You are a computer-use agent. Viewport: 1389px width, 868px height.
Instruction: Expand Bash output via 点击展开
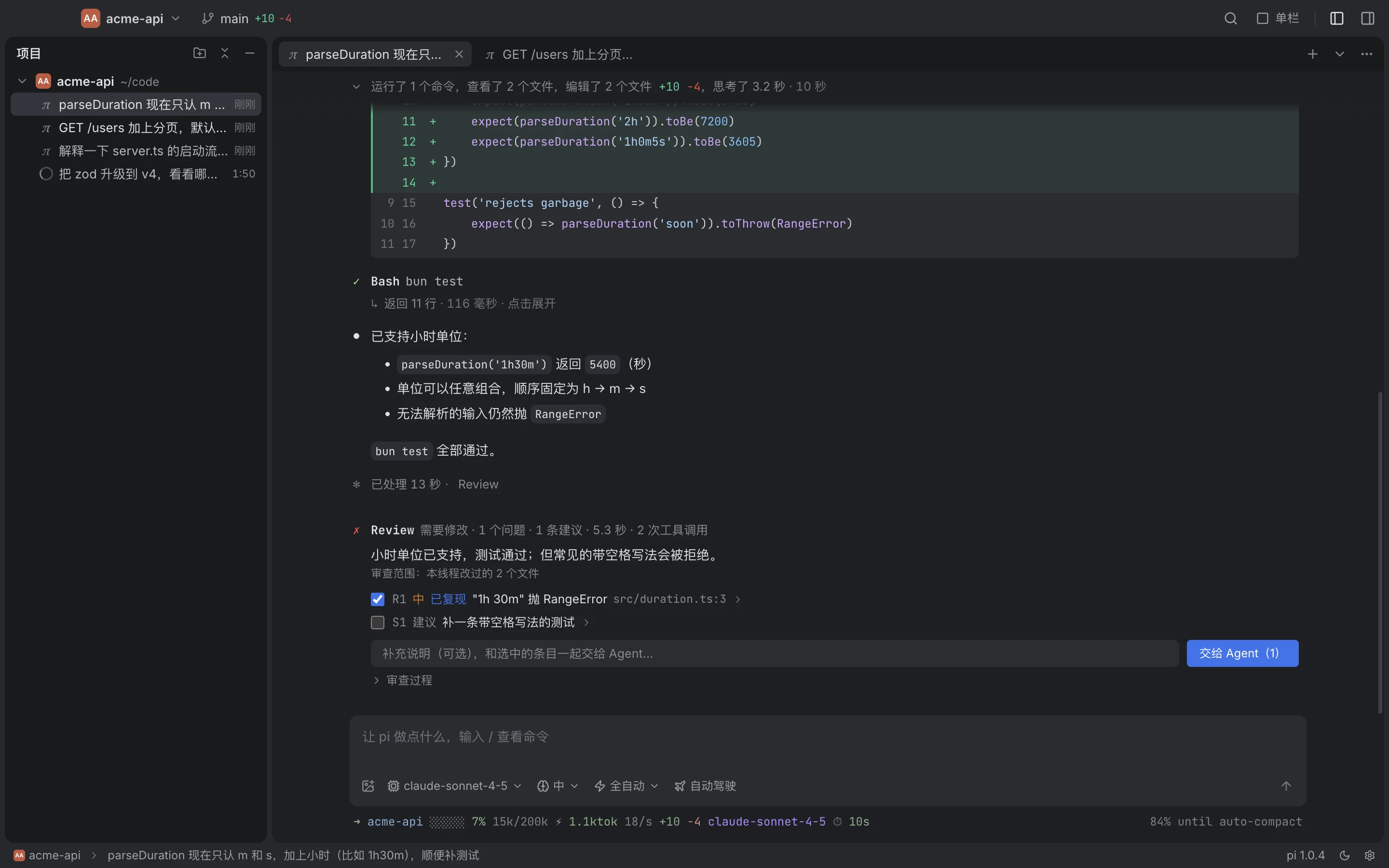pos(531,304)
